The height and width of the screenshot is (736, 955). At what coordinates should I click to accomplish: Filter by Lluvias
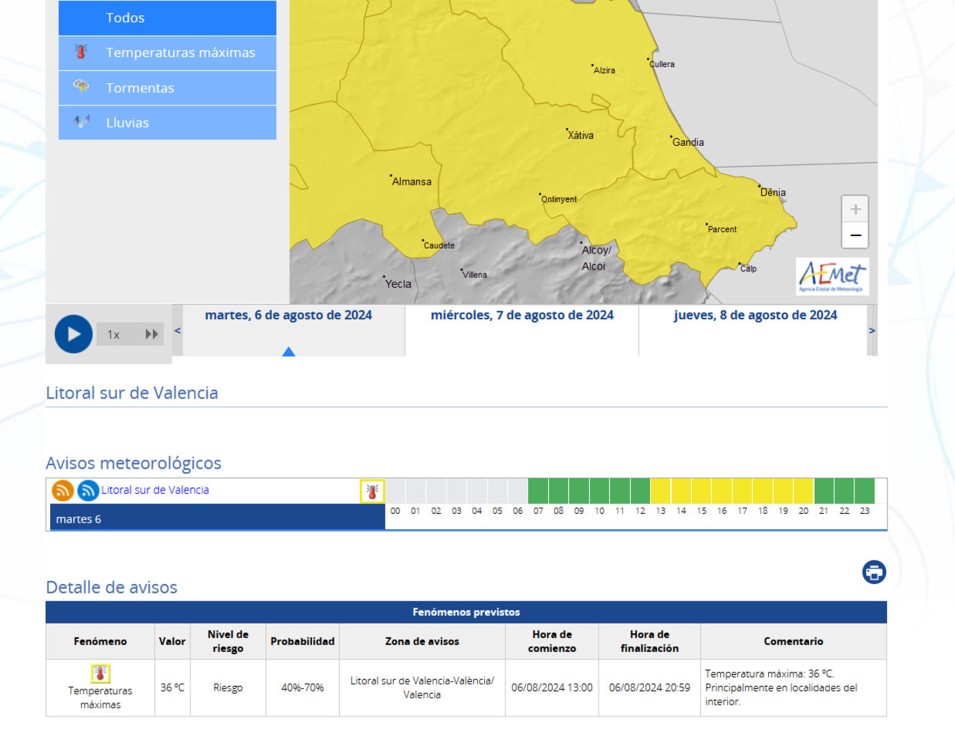167,122
